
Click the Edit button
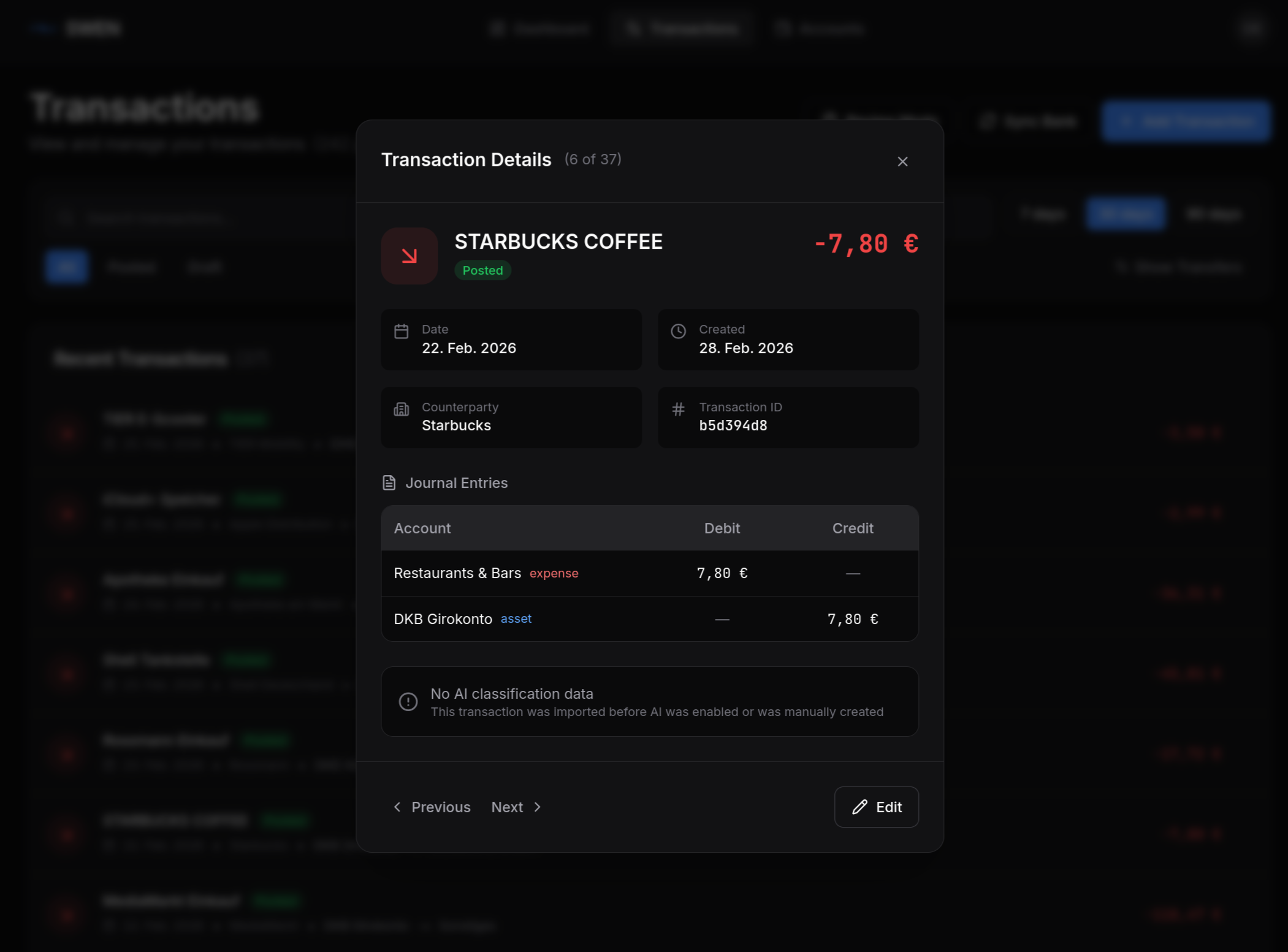click(x=877, y=807)
